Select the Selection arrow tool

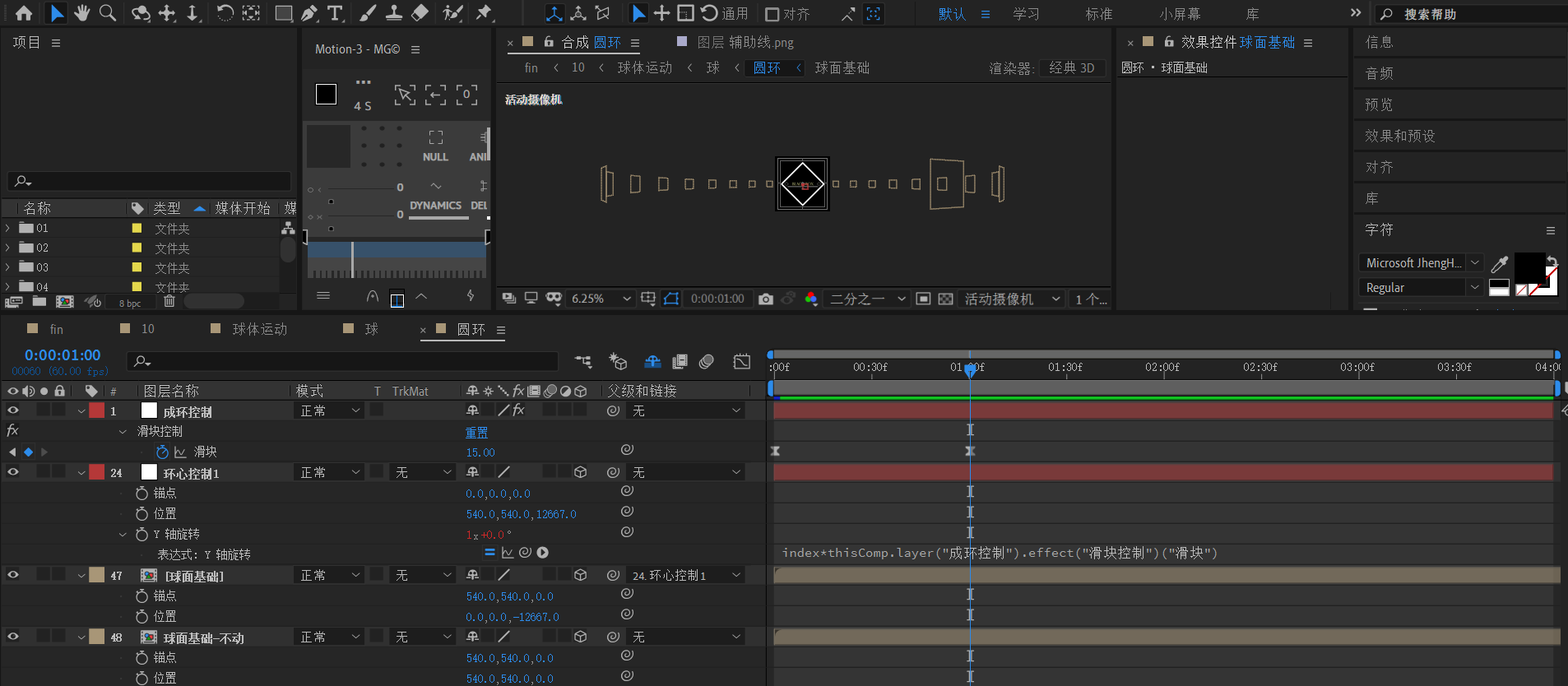click(x=56, y=13)
